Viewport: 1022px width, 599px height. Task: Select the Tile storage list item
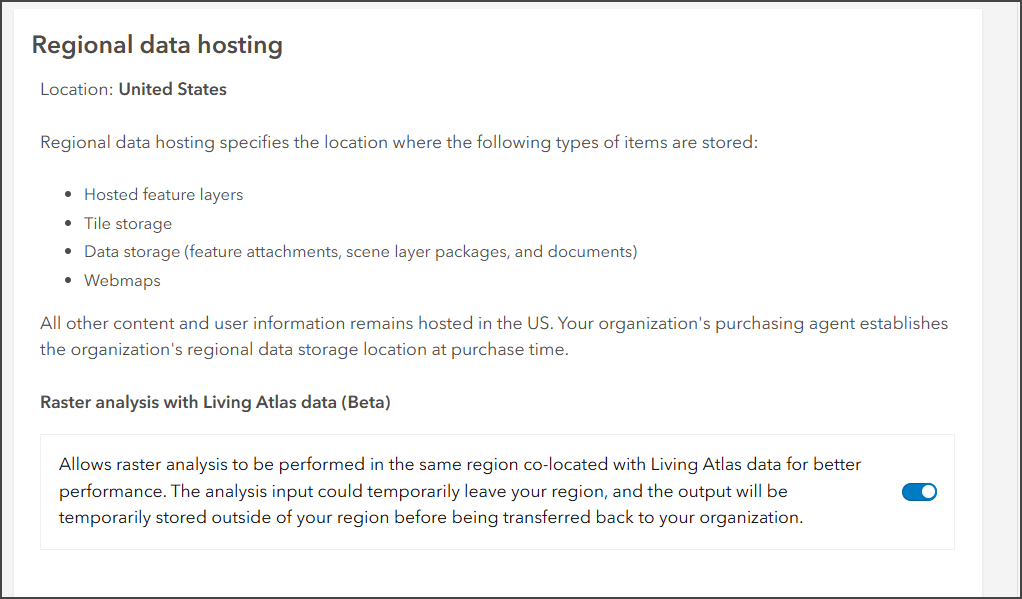127,224
